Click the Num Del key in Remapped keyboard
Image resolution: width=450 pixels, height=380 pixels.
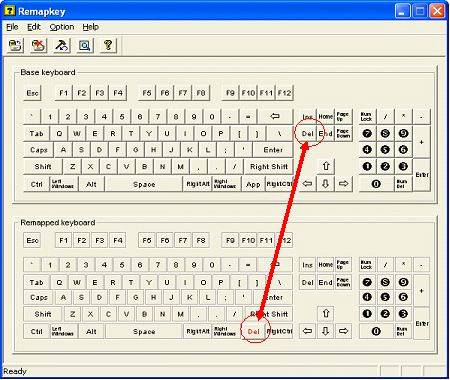click(x=403, y=331)
